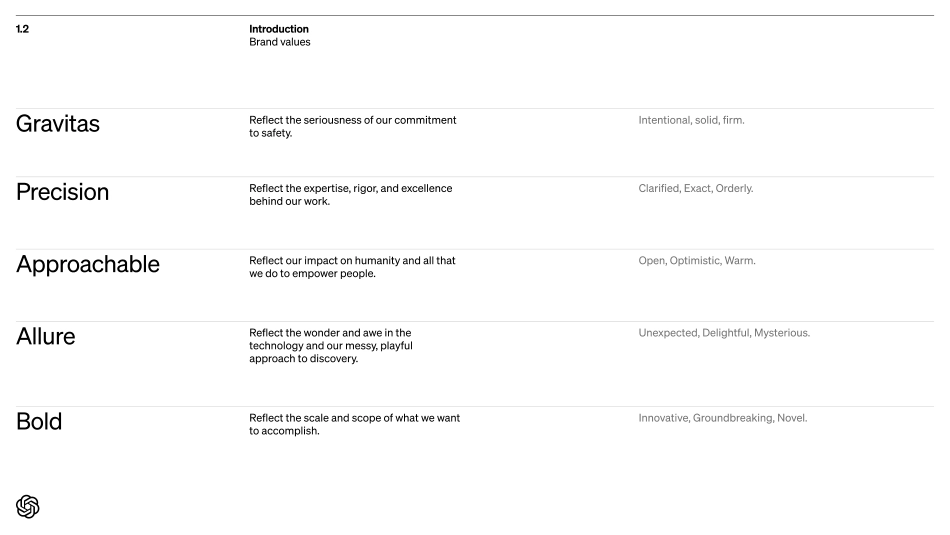Screen dimensions: 950x535
Task: Click the 1.2 page number
Action: click(22, 29)
